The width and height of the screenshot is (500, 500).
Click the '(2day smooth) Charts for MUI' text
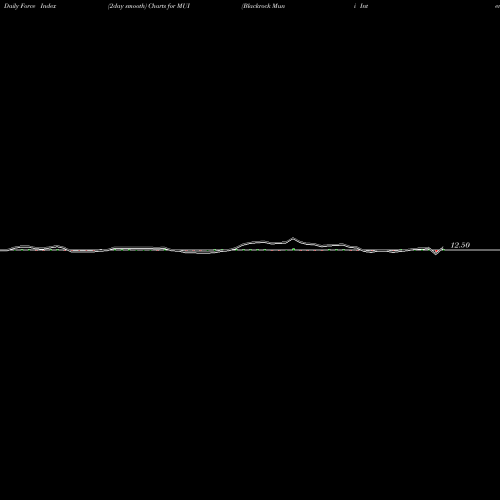click(x=149, y=6)
